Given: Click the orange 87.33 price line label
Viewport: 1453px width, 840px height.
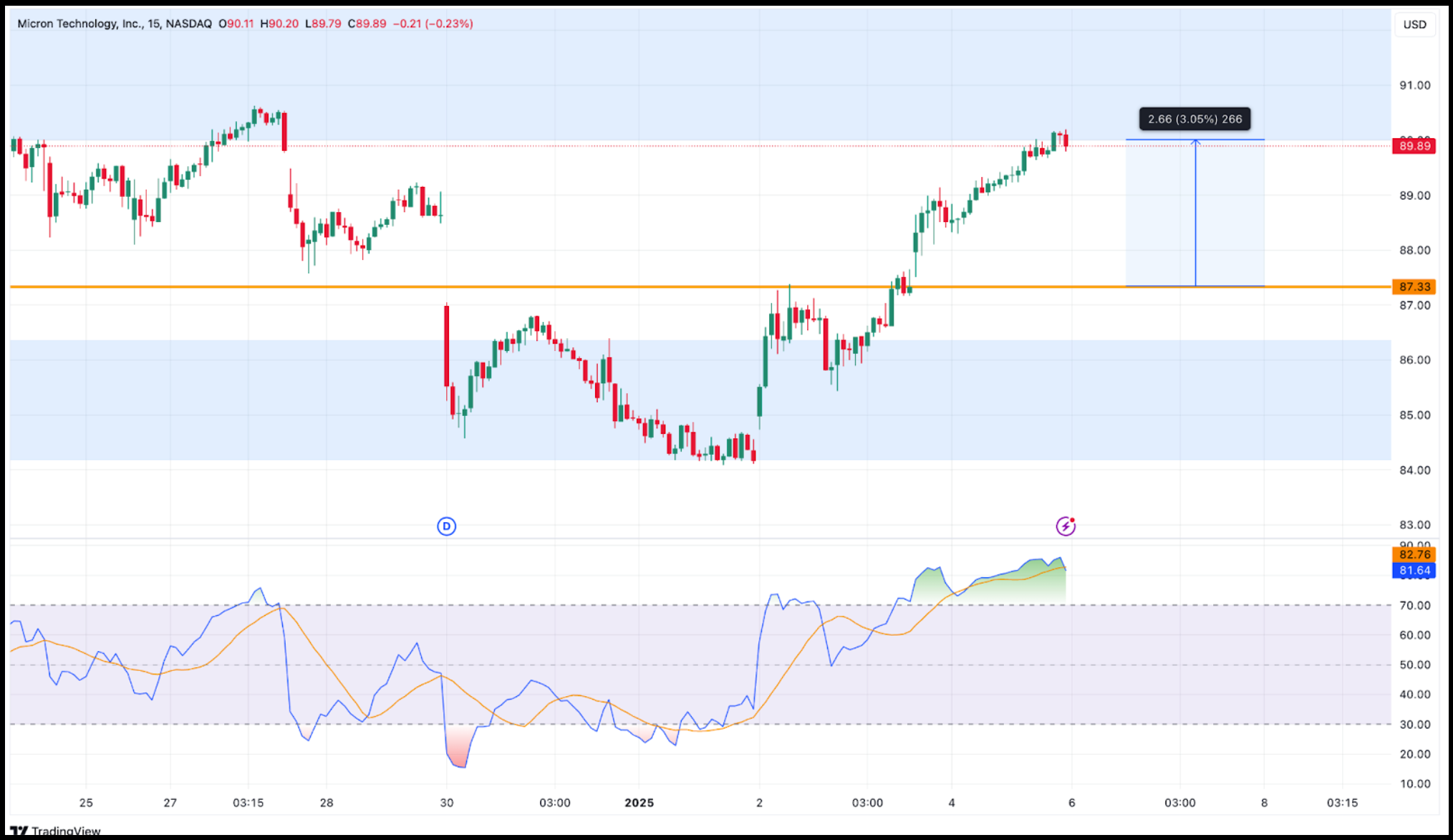Looking at the screenshot, I should tap(1414, 286).
